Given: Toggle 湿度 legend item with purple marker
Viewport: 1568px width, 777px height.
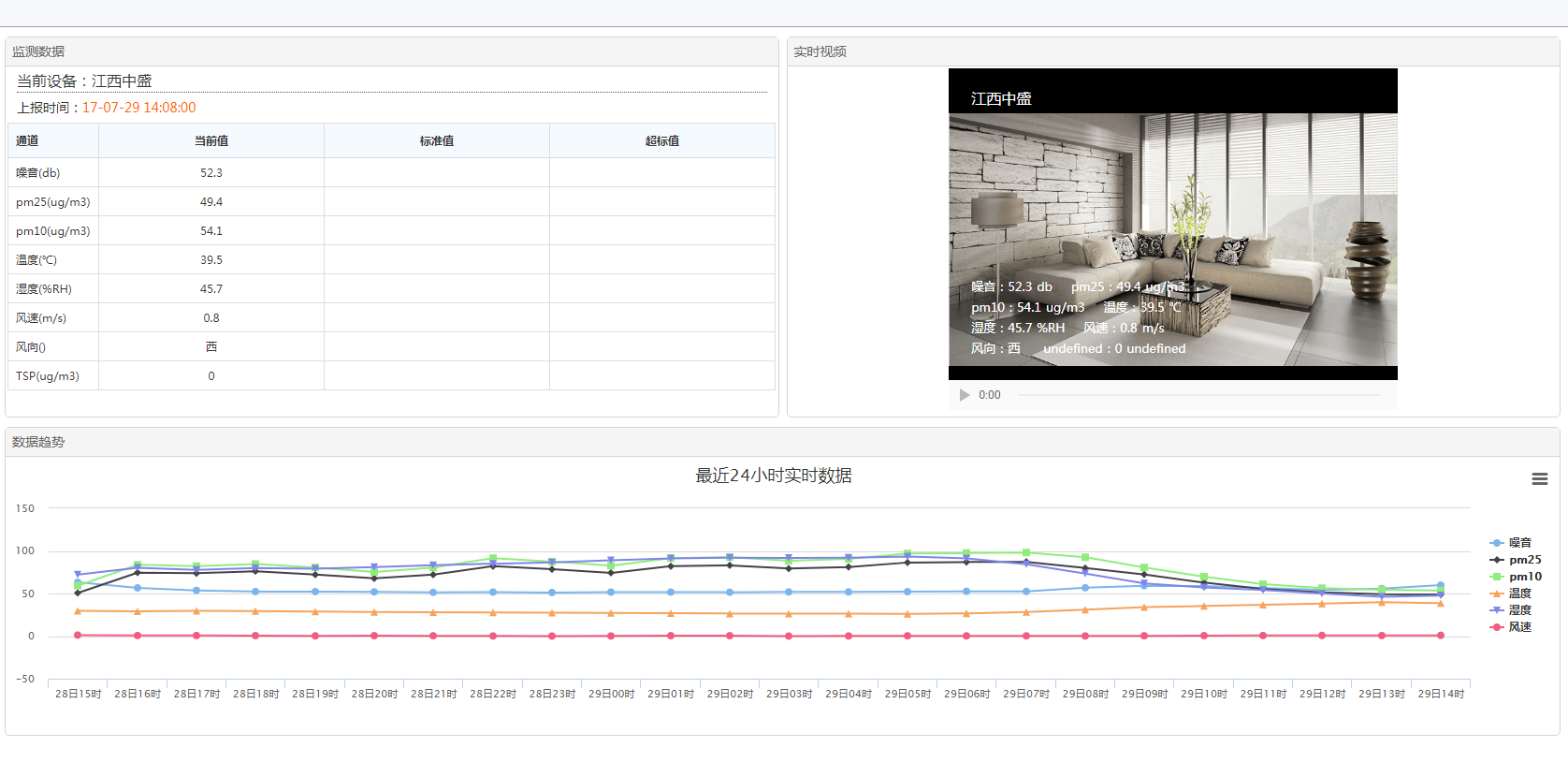Looking at the screenshot, I should tap(1519, 610).
